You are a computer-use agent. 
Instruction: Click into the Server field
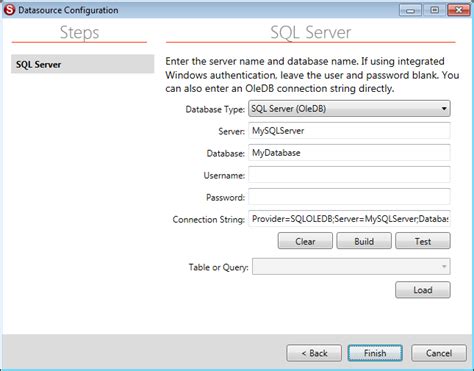[349, 131]
